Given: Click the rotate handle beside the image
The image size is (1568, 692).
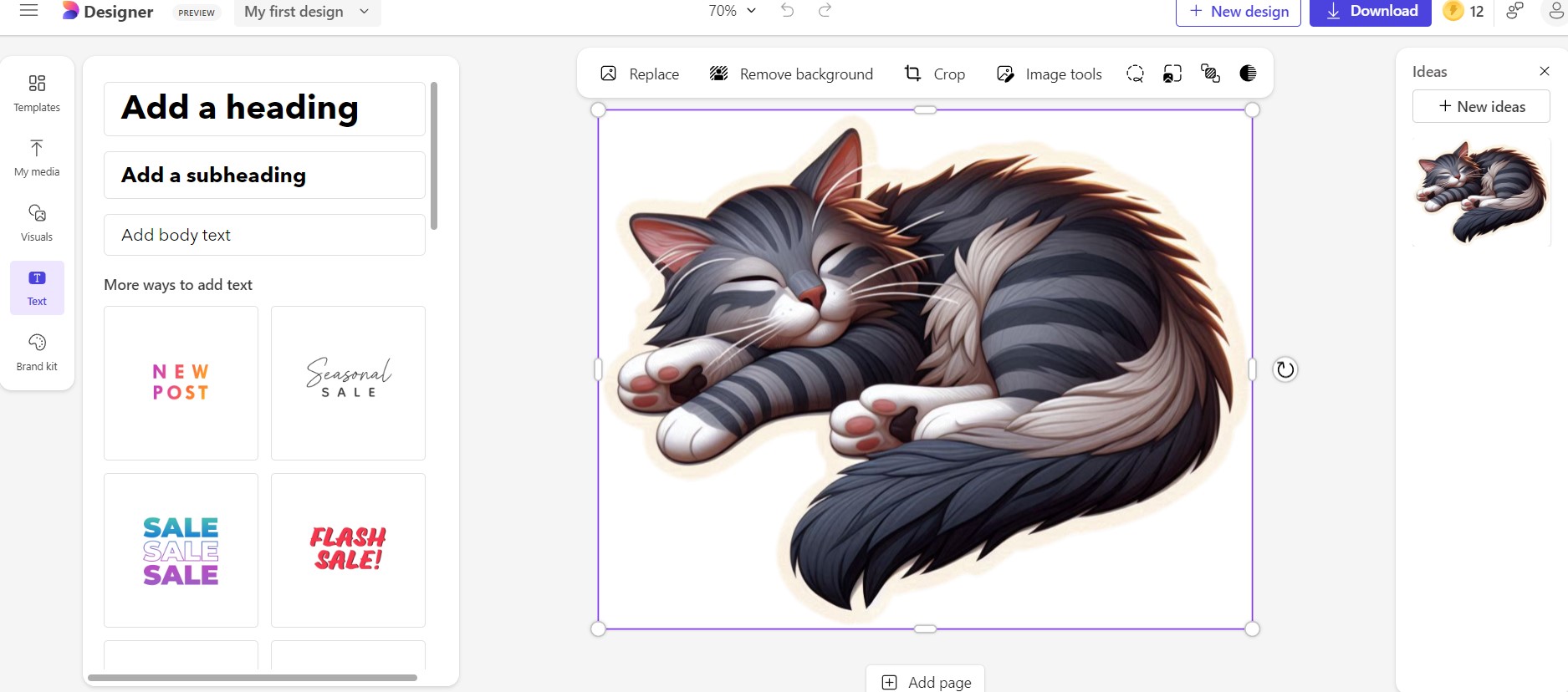Looking at the screenshot, I should pos(1285,369).
